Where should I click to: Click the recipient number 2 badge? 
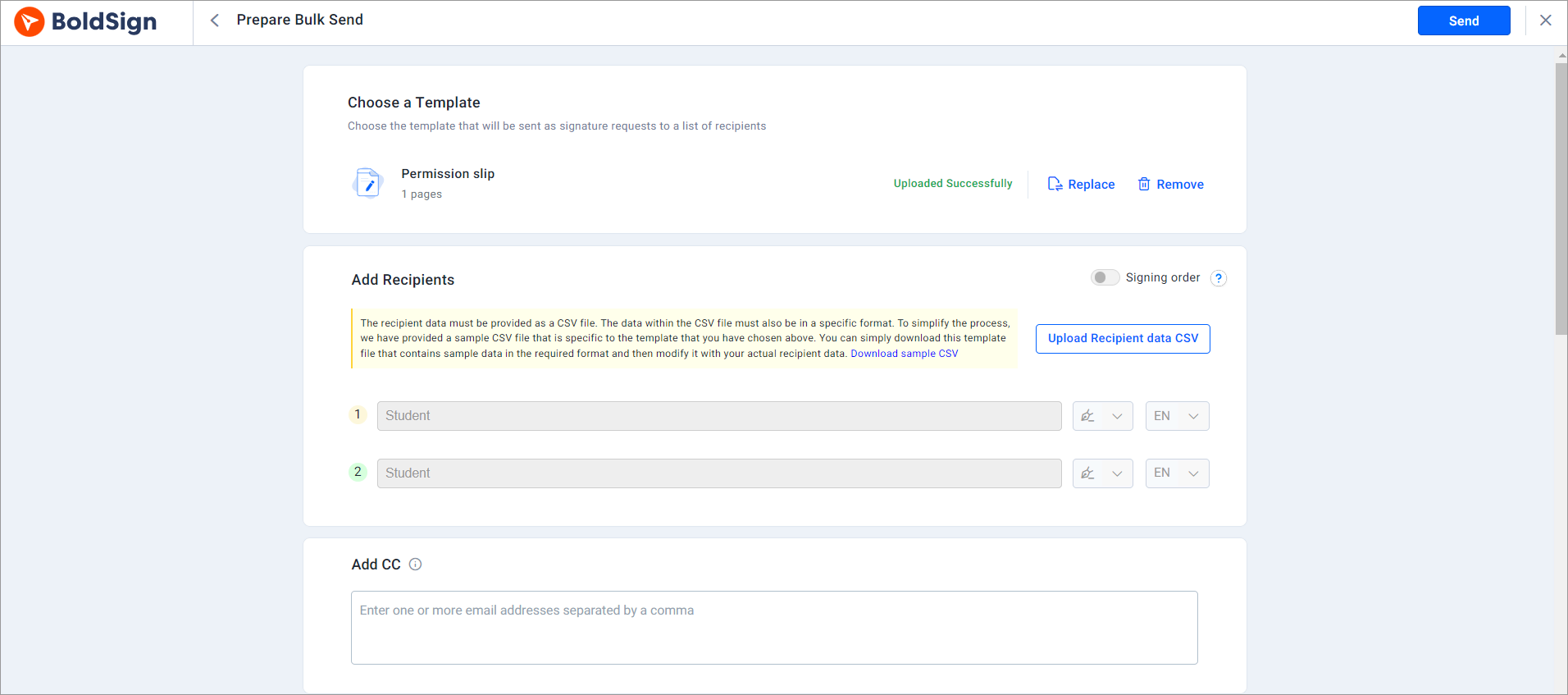click(358, 472)
